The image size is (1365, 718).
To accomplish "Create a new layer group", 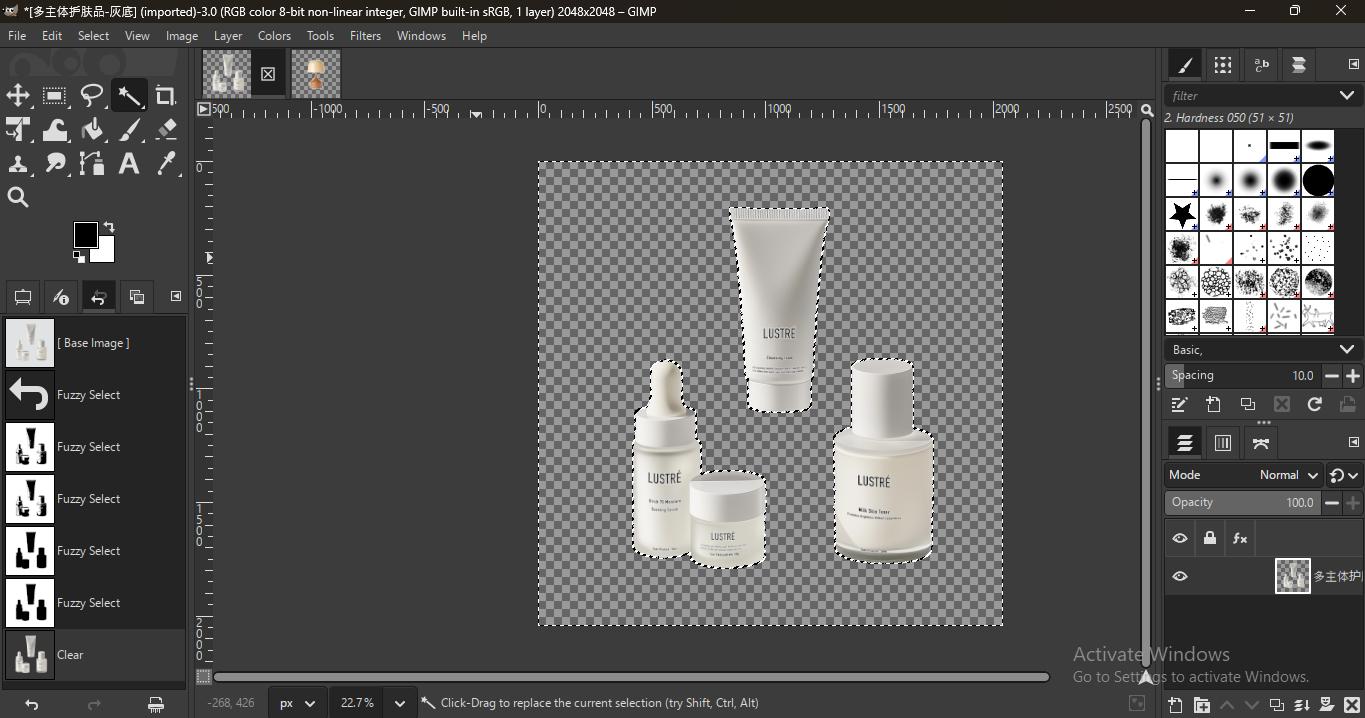I will (x=1202, y=705).
